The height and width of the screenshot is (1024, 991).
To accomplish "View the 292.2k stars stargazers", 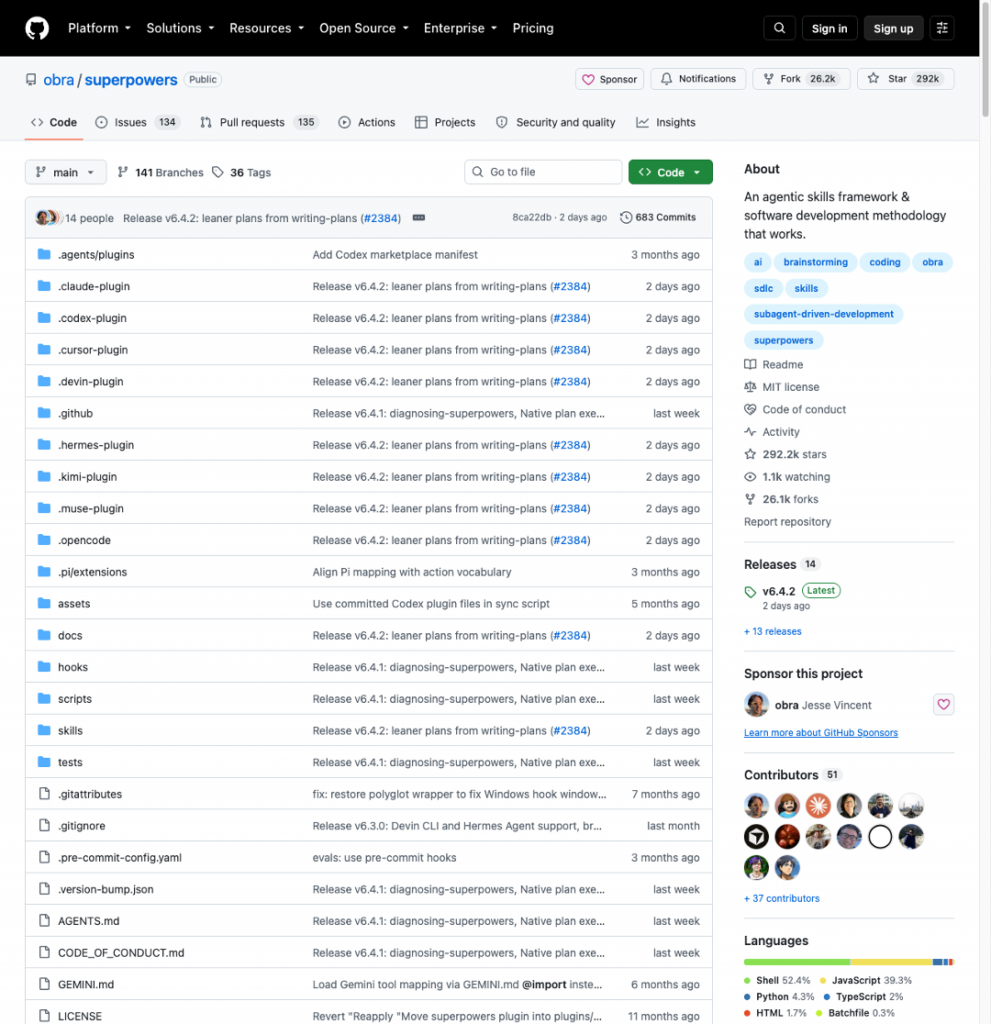I will click(786, 454).
